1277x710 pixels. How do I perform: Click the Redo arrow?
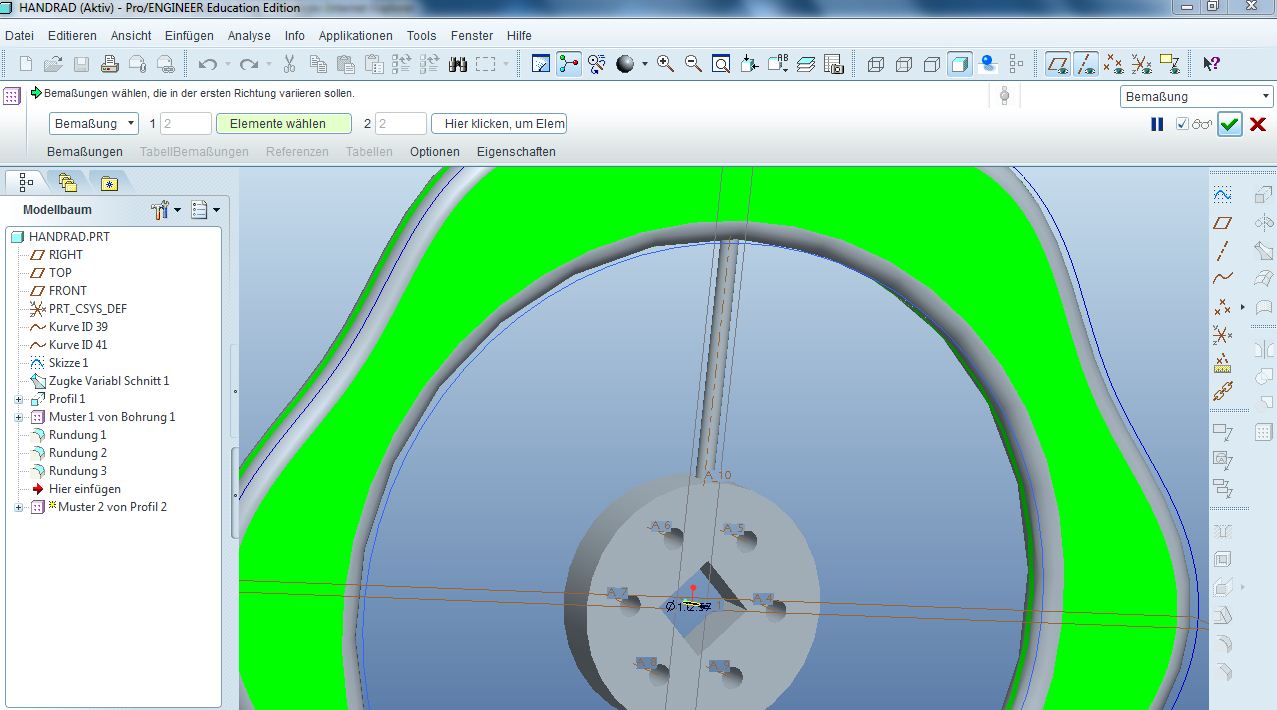pos(249,64)
